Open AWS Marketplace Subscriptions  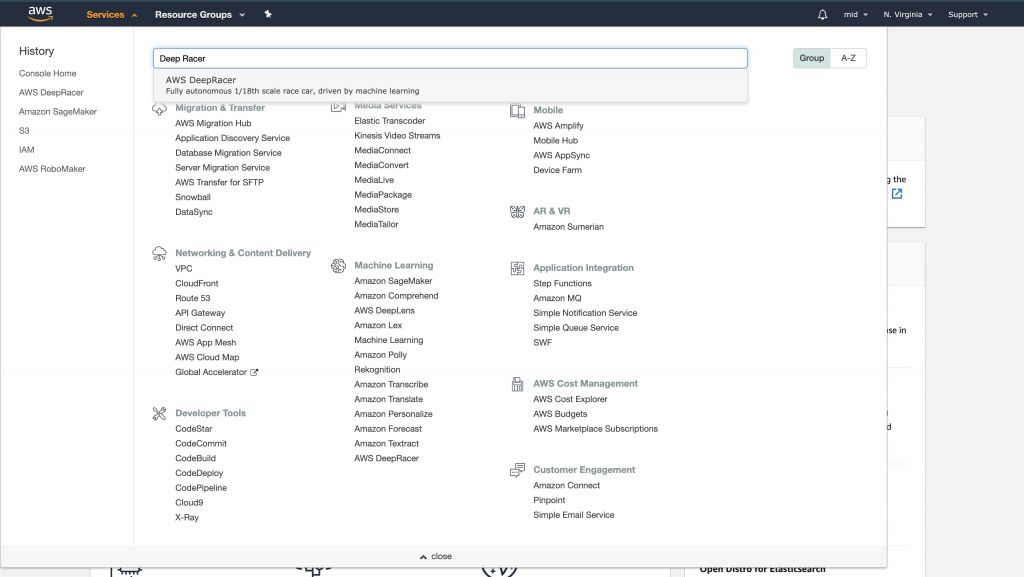(x=596, y=429)
